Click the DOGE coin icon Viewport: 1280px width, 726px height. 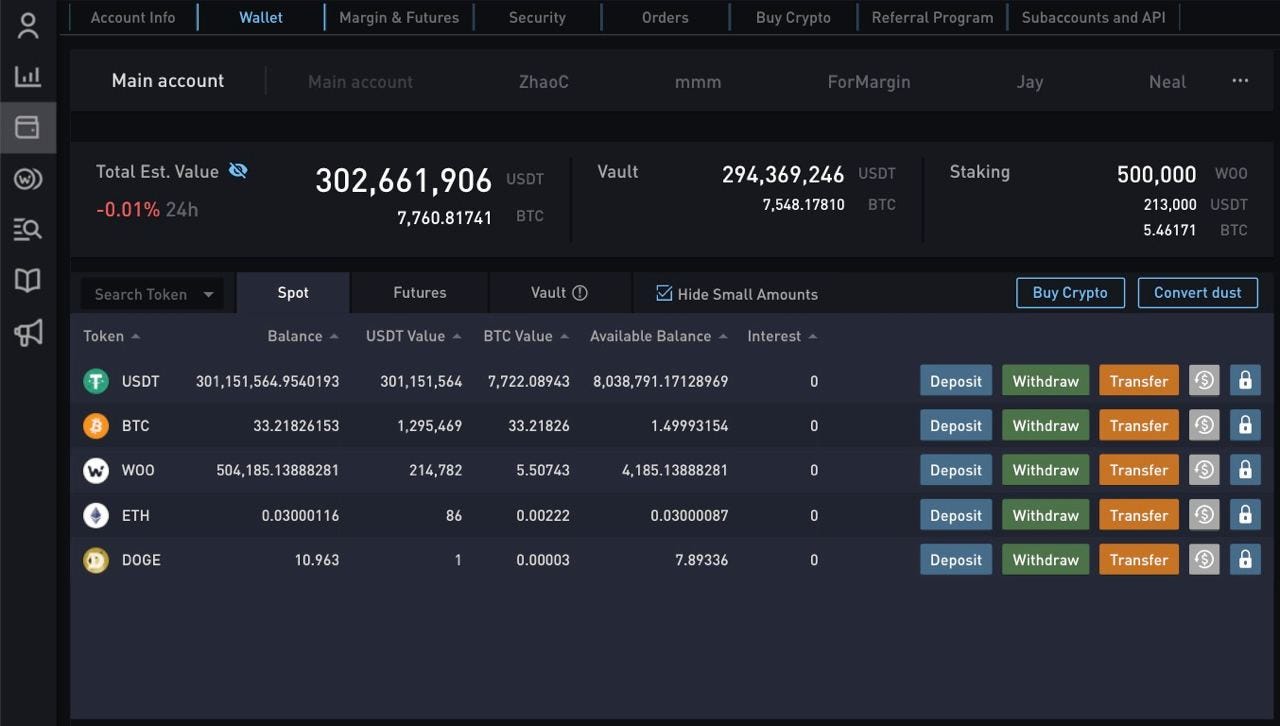pos(96,560)
